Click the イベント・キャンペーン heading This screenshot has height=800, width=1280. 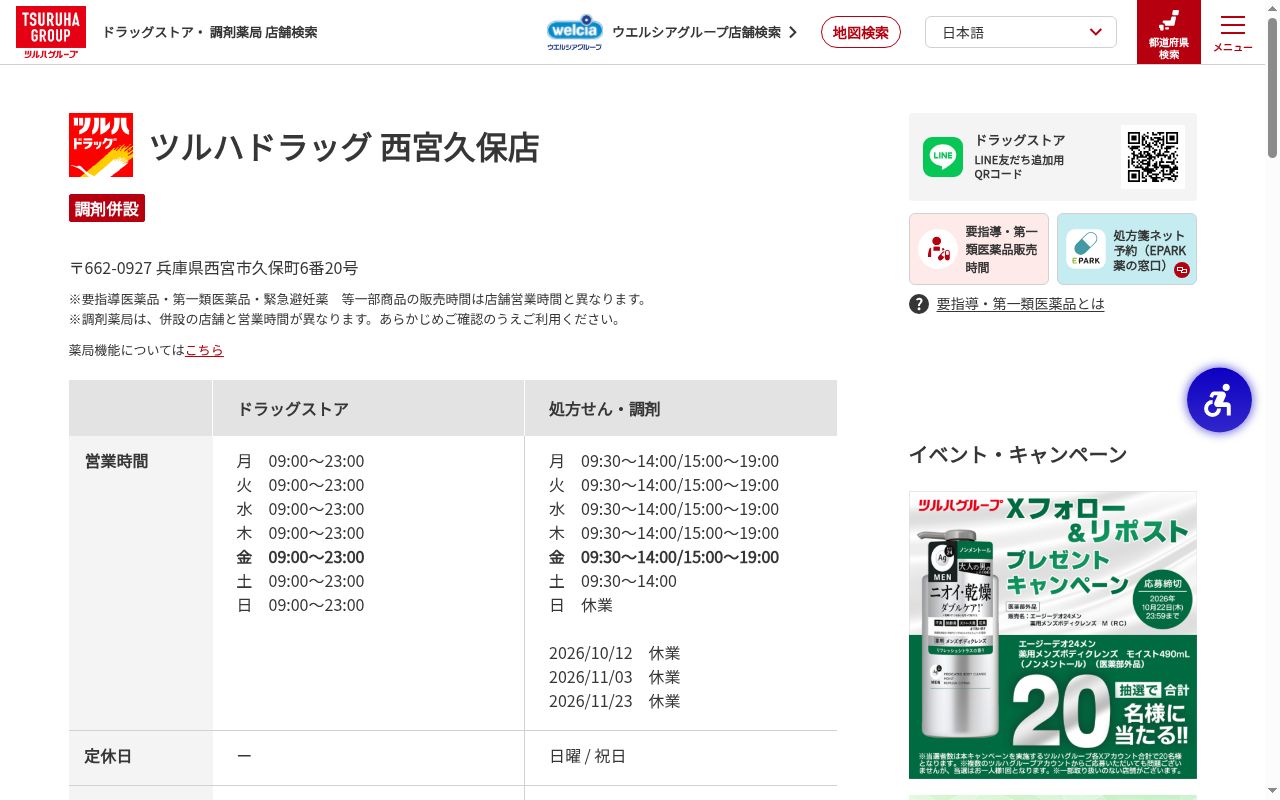pos(1018,455)
